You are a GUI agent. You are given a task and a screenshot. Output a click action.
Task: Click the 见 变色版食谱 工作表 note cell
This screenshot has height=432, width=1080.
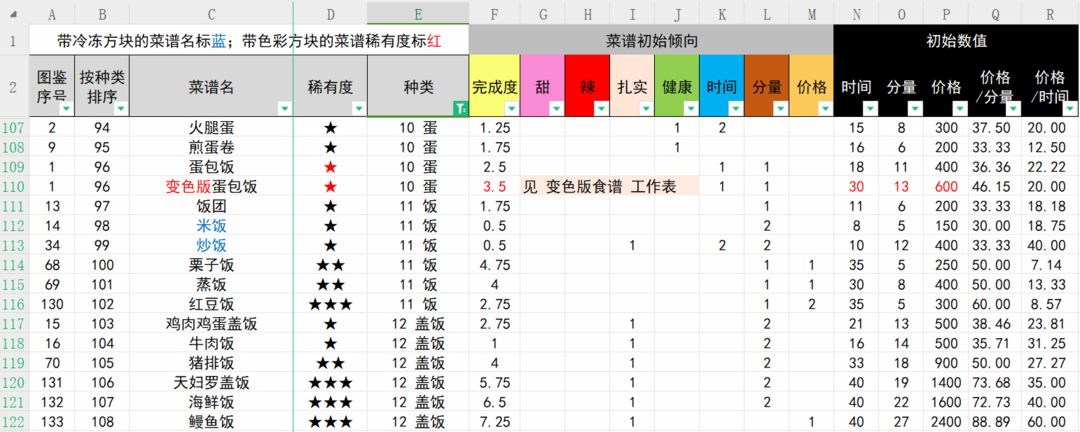(x=610, y=187)
